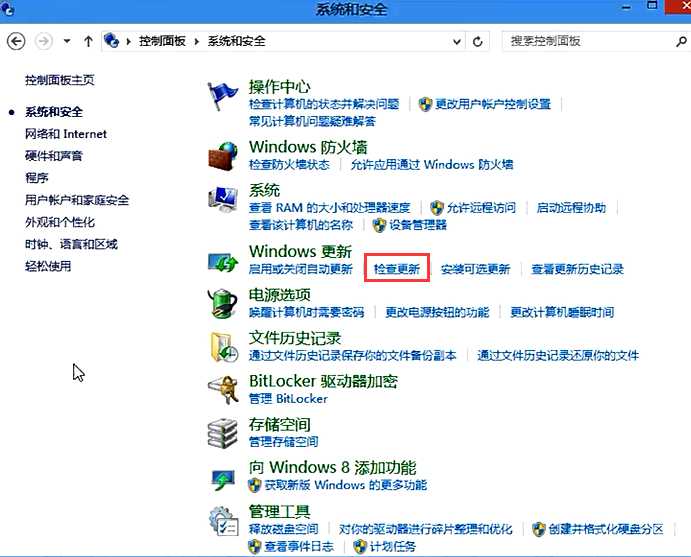Open 硬件和声音 category
691x557 pixels.
coord(54,156)
